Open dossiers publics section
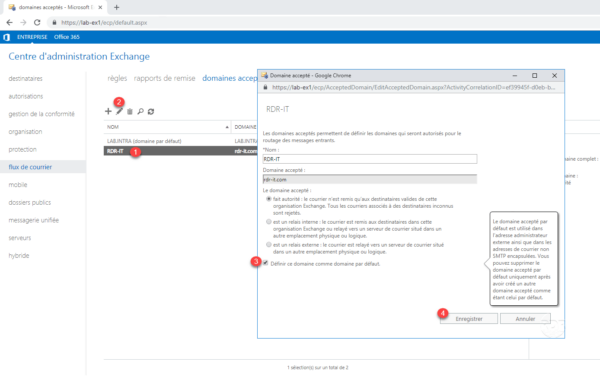 pos(30,202)
